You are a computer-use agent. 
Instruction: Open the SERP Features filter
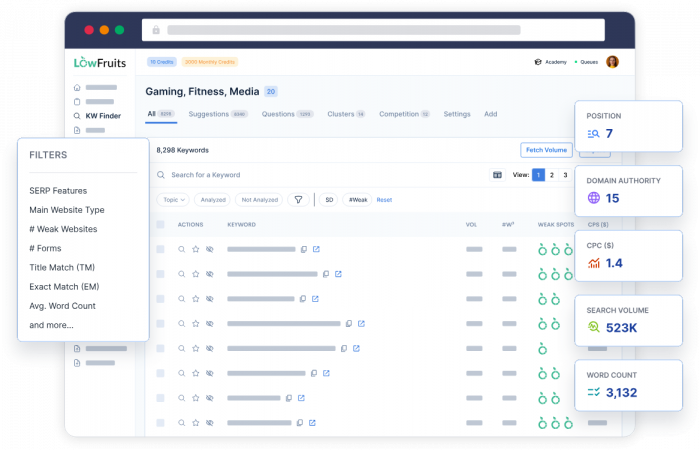point(58,191)
